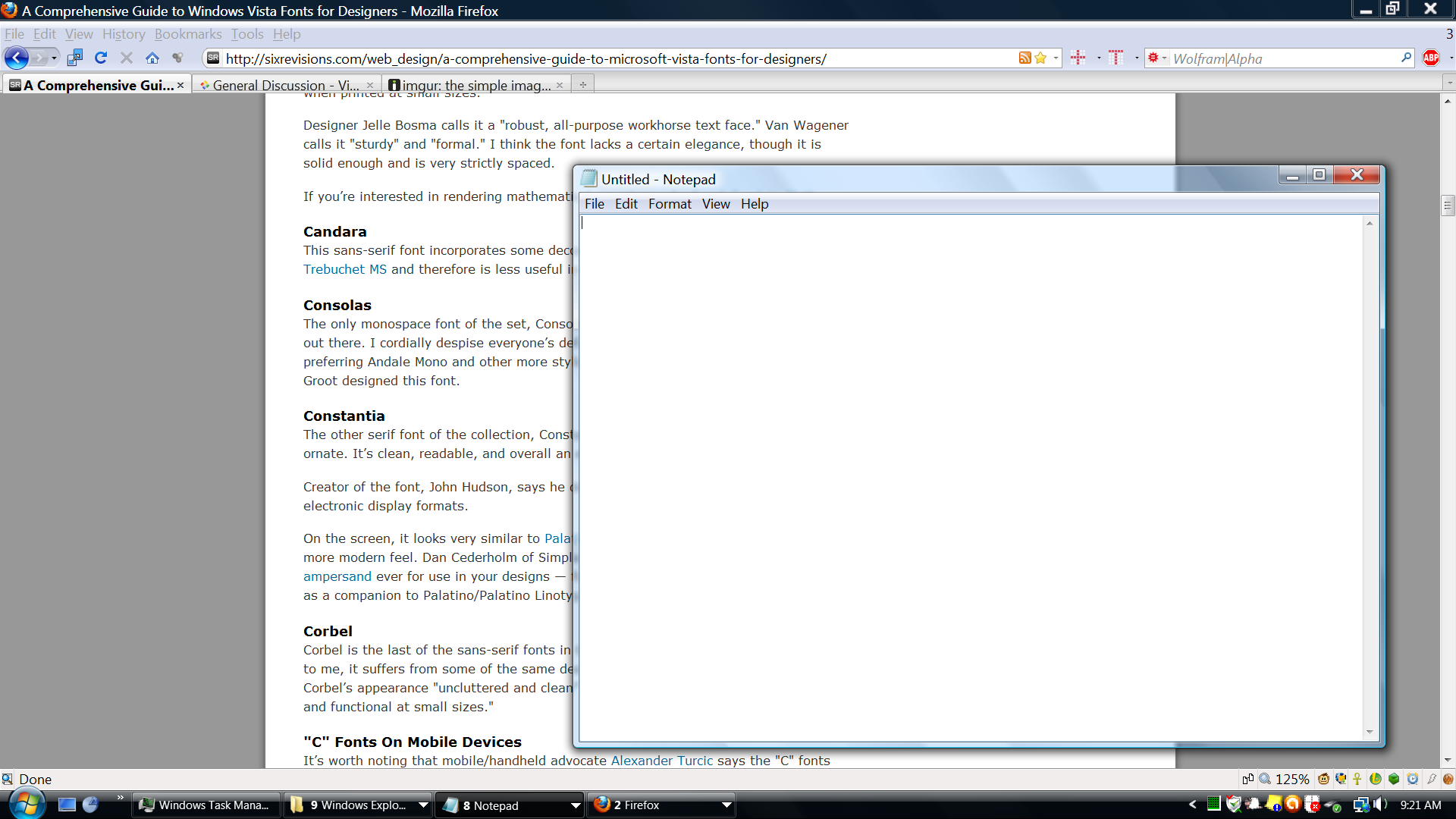The height and width of the screenshot is (819, 1456).
Task: Open dropdown arrow beside the T-pattern icon
Action: [1136, 58]
